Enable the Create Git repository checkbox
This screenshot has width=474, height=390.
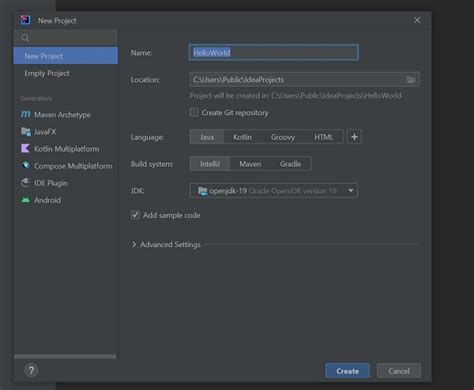click(x=194, y=112)
